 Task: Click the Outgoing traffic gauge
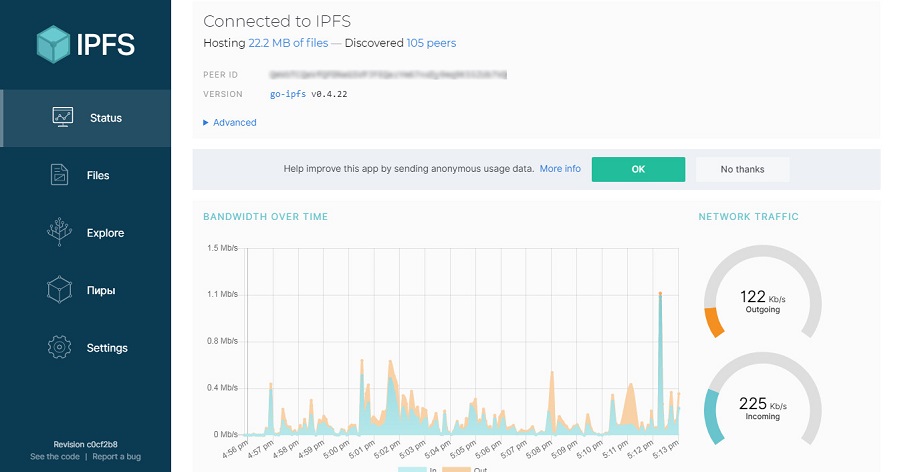point(762,292)
